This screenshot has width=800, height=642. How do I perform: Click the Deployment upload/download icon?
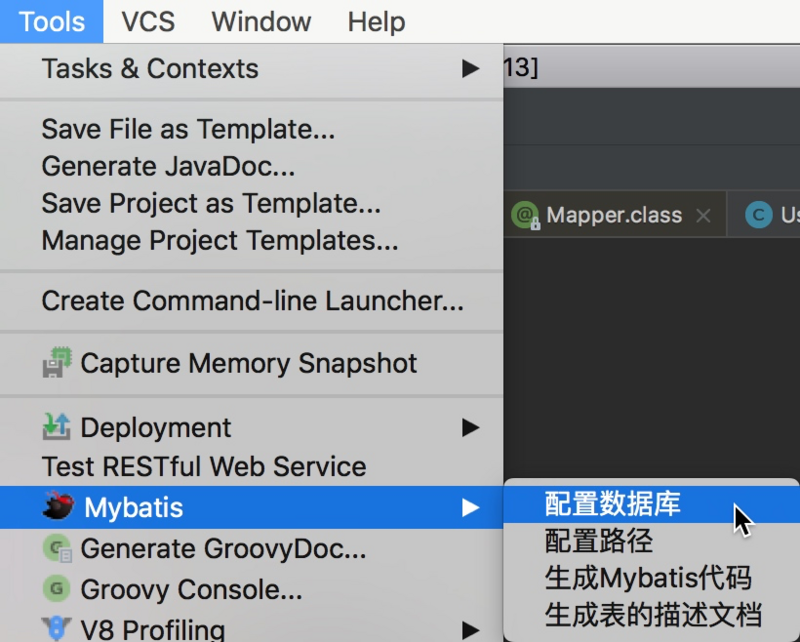point(56,427)
